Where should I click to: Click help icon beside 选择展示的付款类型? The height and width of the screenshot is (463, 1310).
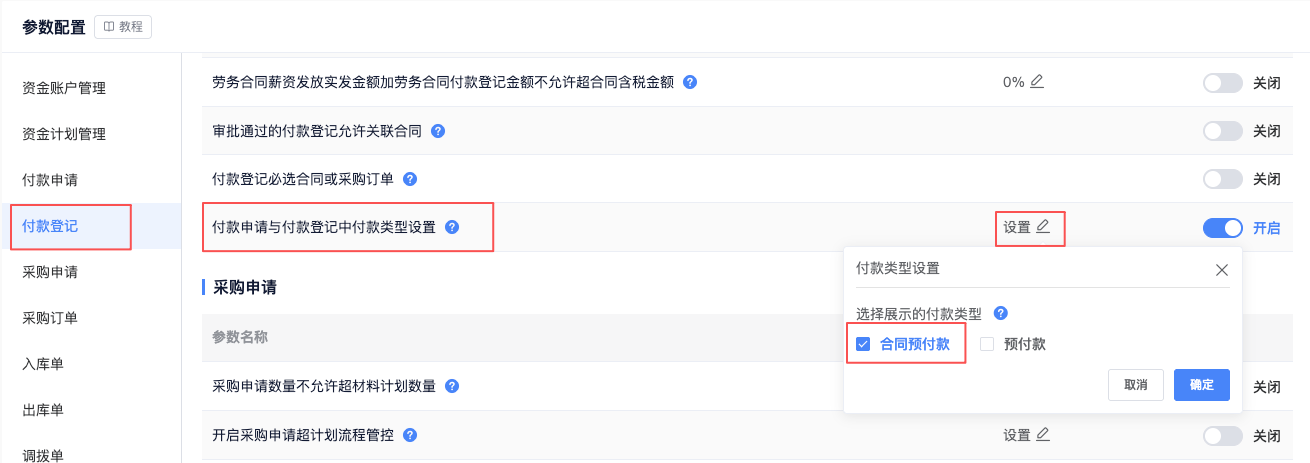click(1000, 313)
